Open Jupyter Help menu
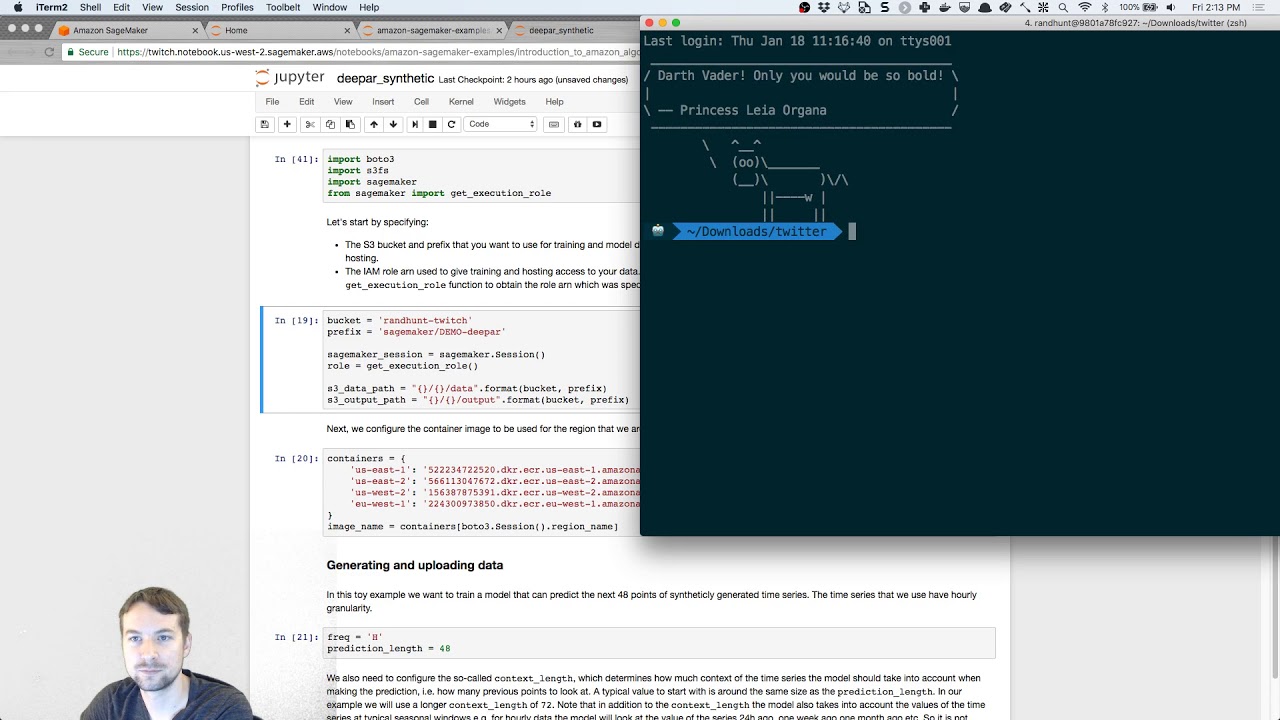Image resolution: width=1280 pixels, height=720 pixels. 554,101
